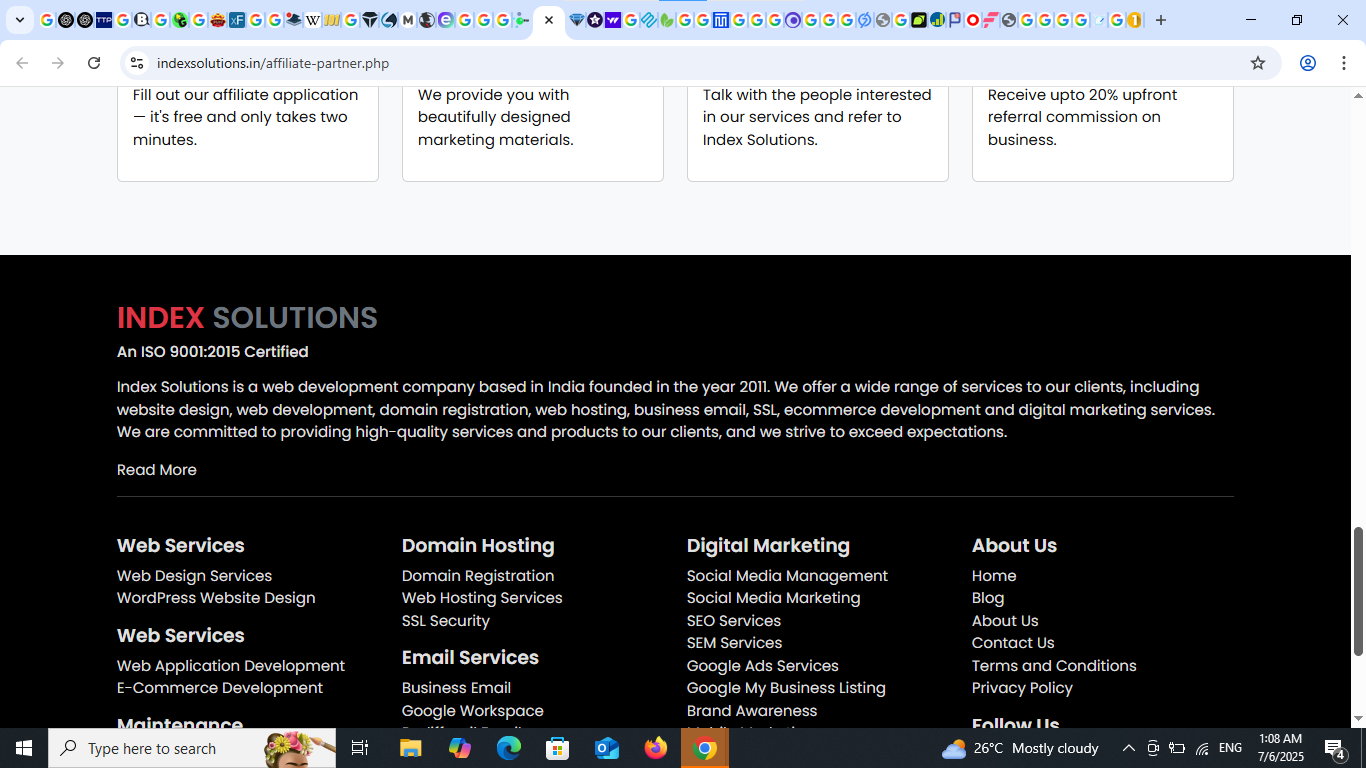Open the Blog footer link
This screenshot has height=768, width=1366.
pos(988,598)
